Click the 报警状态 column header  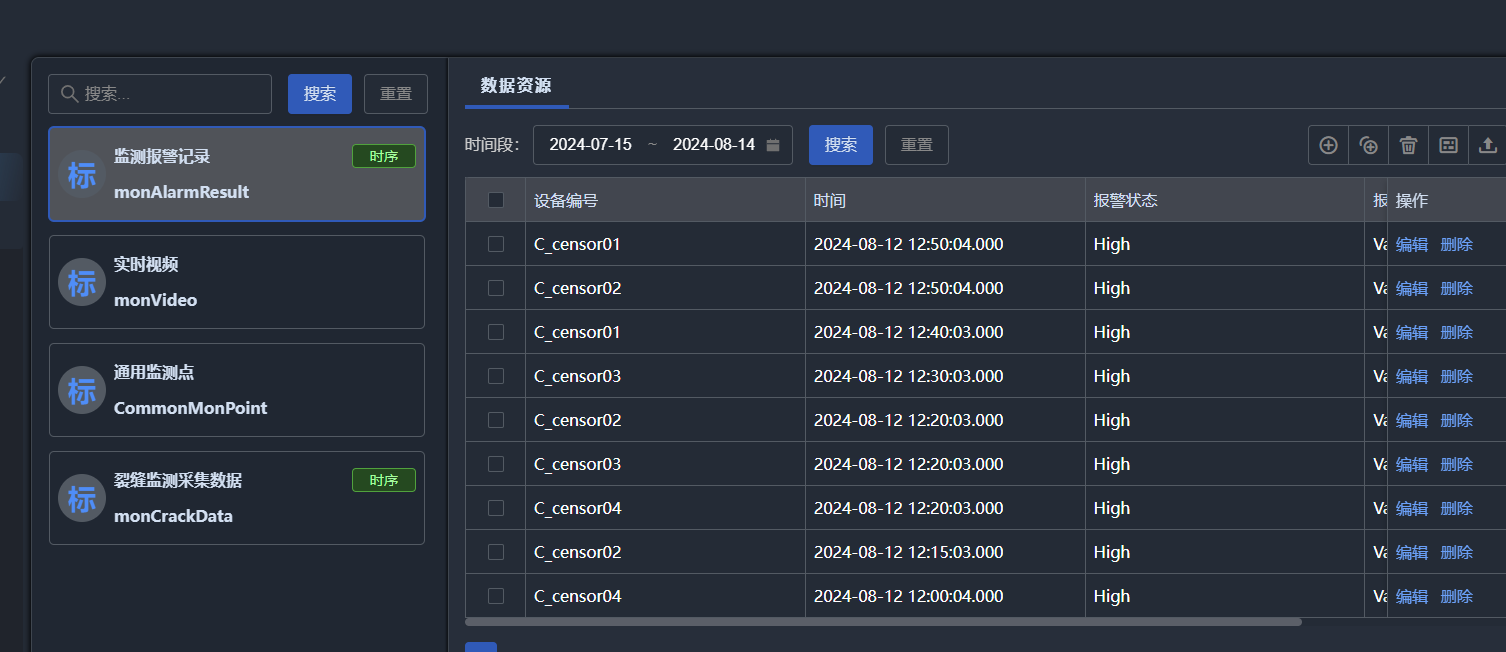[x=1225, y=200]
